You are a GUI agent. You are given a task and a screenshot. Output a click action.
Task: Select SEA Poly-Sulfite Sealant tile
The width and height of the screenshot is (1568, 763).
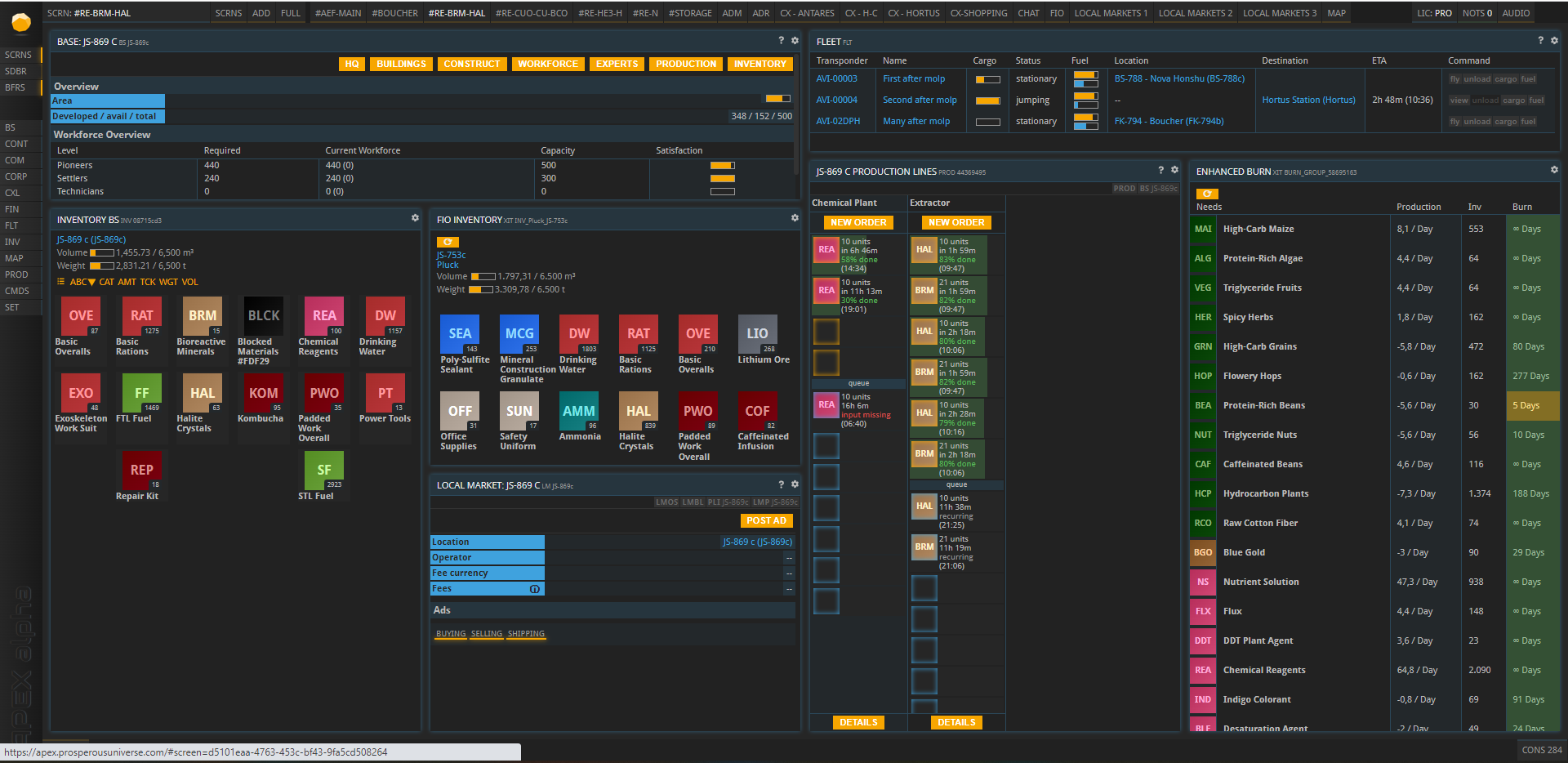(x=460, y=334)
